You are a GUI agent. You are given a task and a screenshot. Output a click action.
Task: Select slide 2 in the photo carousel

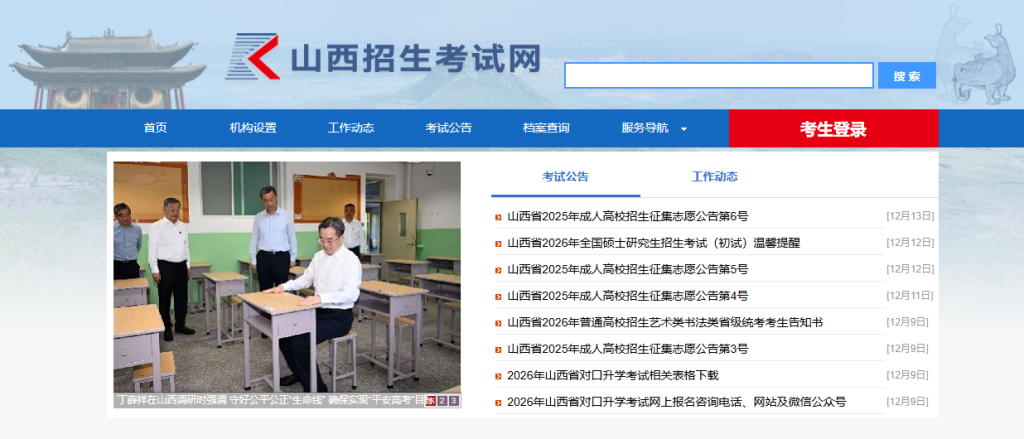[442, 401]
